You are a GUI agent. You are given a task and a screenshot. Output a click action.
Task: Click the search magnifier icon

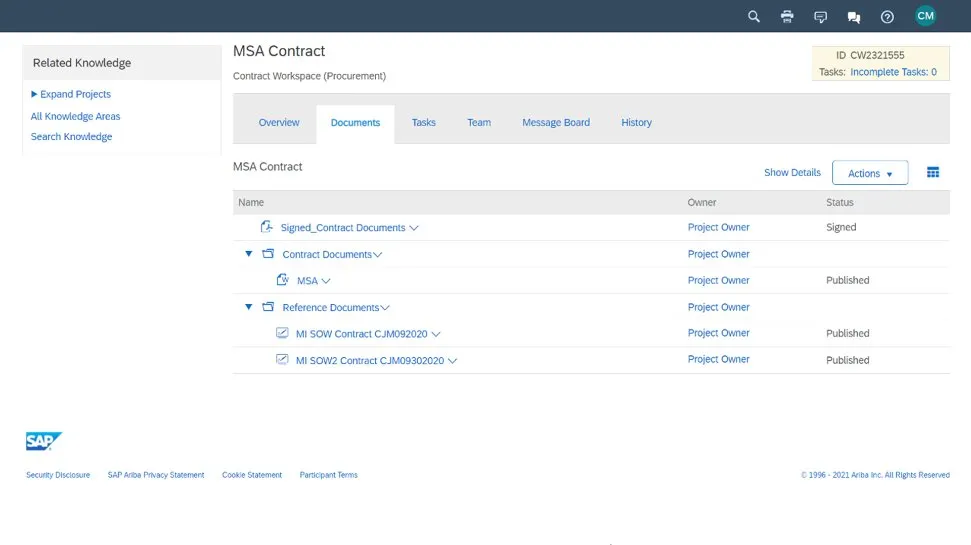point(754,16)
